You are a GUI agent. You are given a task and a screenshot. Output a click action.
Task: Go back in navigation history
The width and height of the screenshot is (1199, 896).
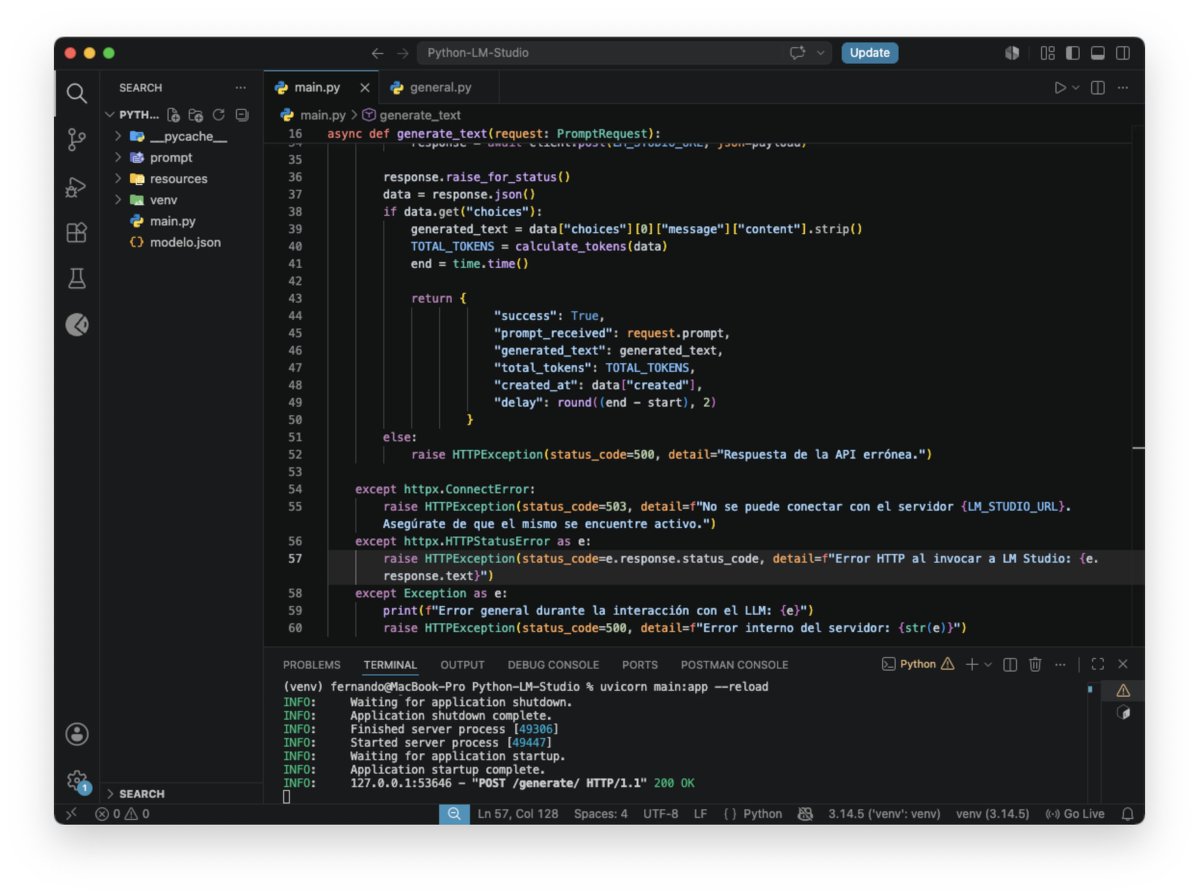coord(377,53)
